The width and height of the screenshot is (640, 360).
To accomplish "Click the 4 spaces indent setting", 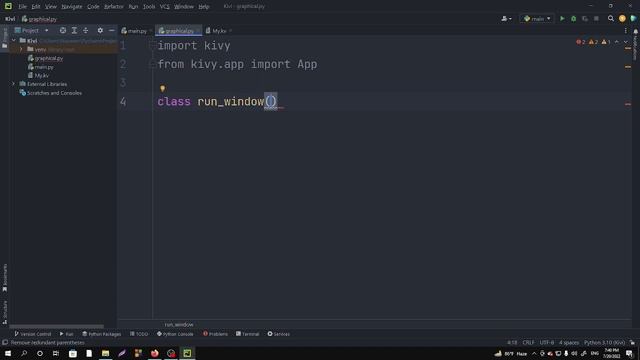I will tap(569, 342).
